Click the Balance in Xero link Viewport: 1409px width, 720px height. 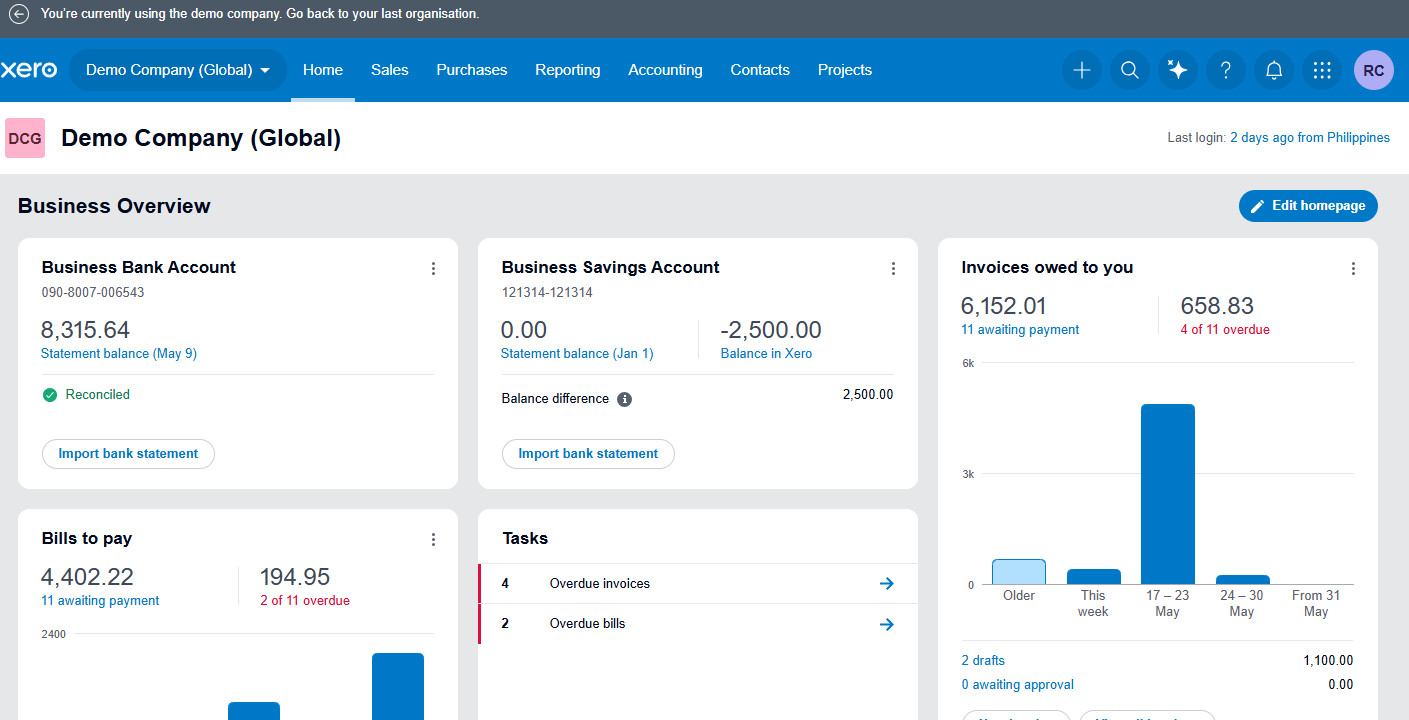pos(766,354)
